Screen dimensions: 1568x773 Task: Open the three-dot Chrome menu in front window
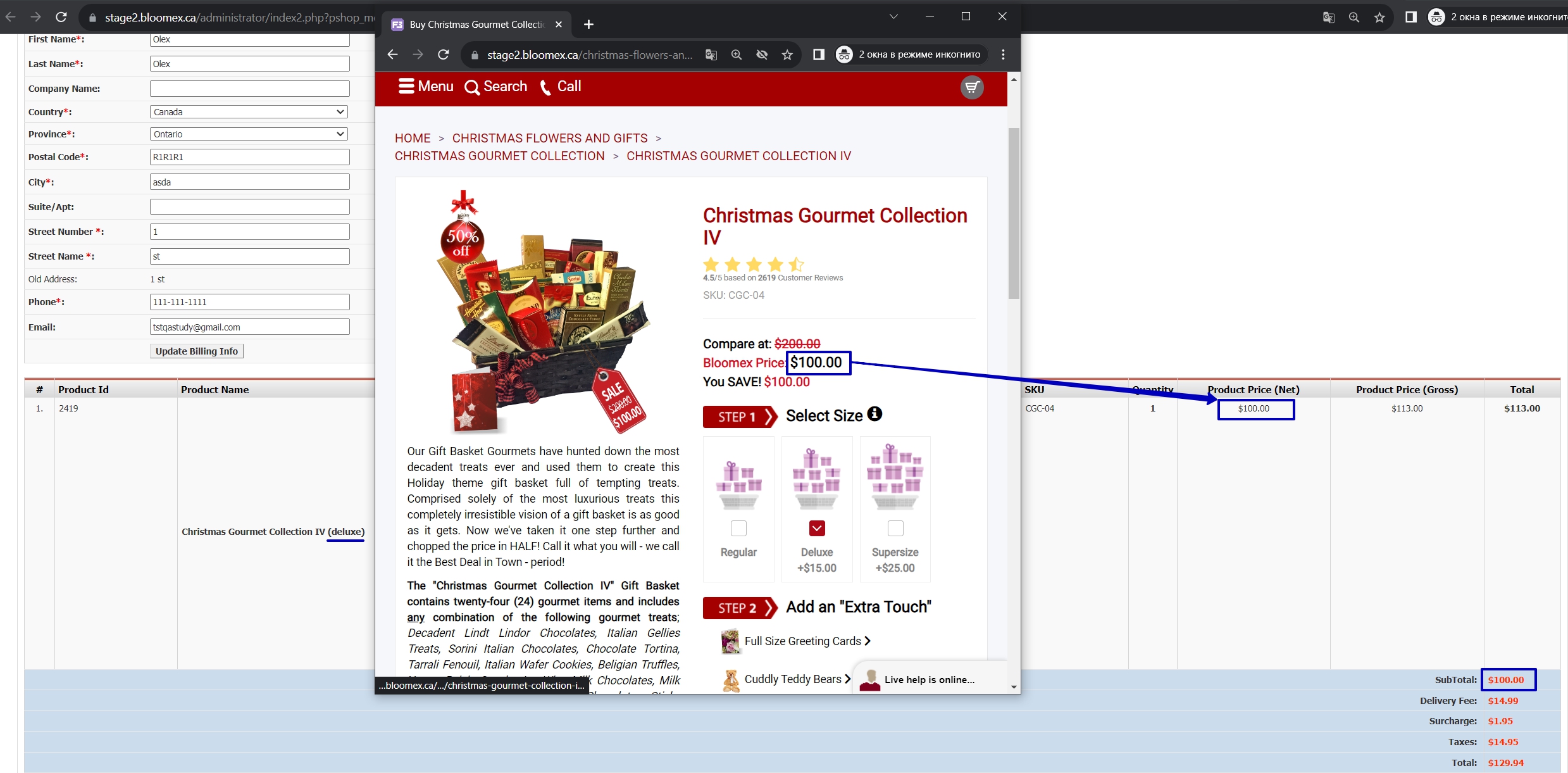1003,54
